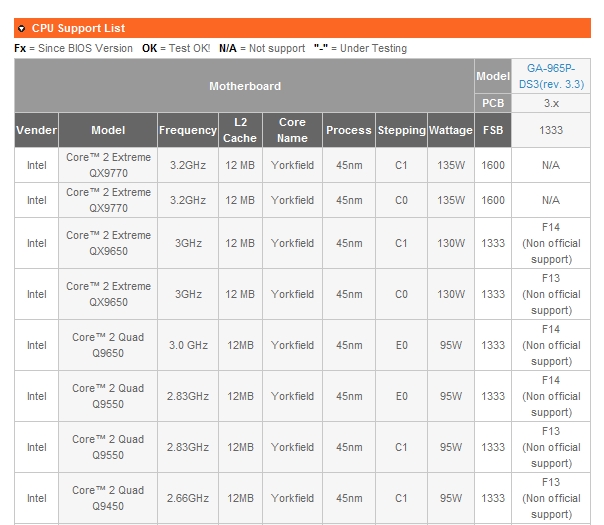This screenshot has width=604, height=525.
Task: Click F13 support cell in the Q9450 row
Action: pos(551,498)
